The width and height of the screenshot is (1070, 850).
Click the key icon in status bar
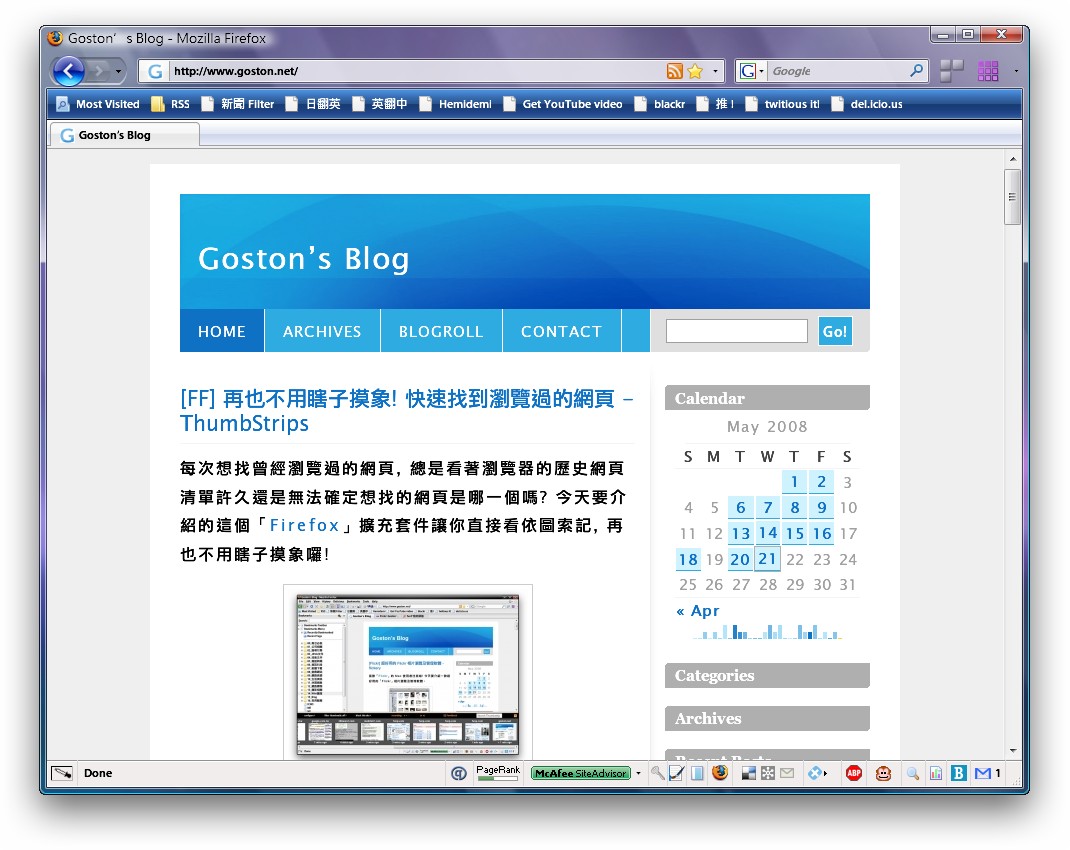[657, 773]
